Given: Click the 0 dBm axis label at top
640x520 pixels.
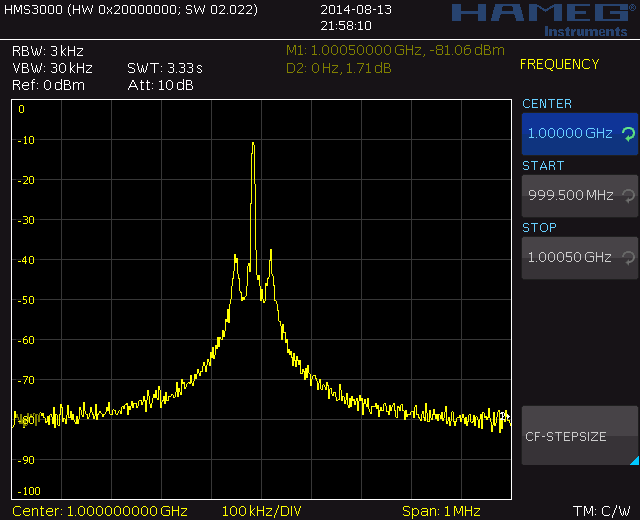Looking at the screenshot, I should pyautogui.click(x=22, y=109).
